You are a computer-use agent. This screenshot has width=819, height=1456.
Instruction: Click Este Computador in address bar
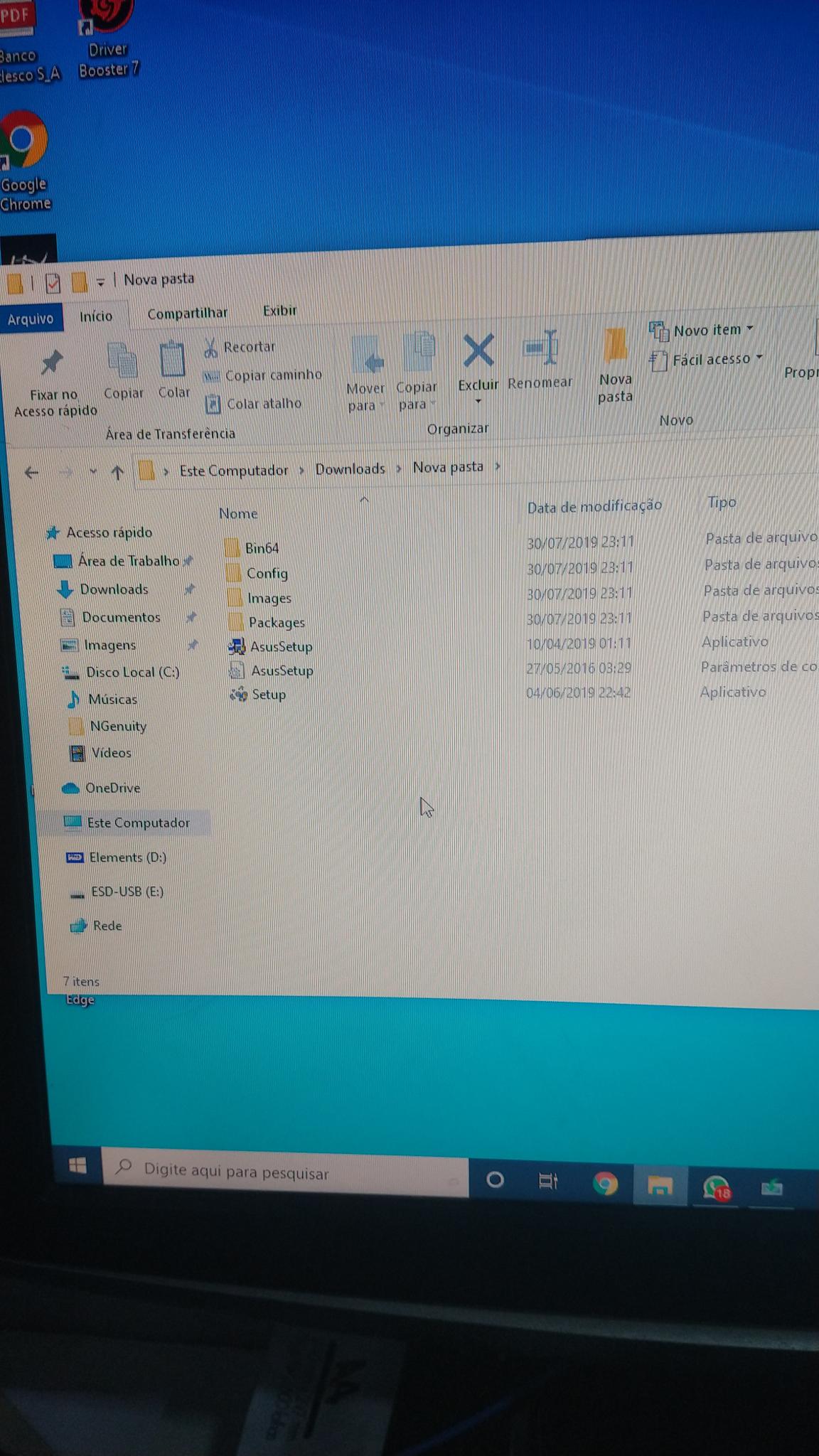(x=233, y=471)
